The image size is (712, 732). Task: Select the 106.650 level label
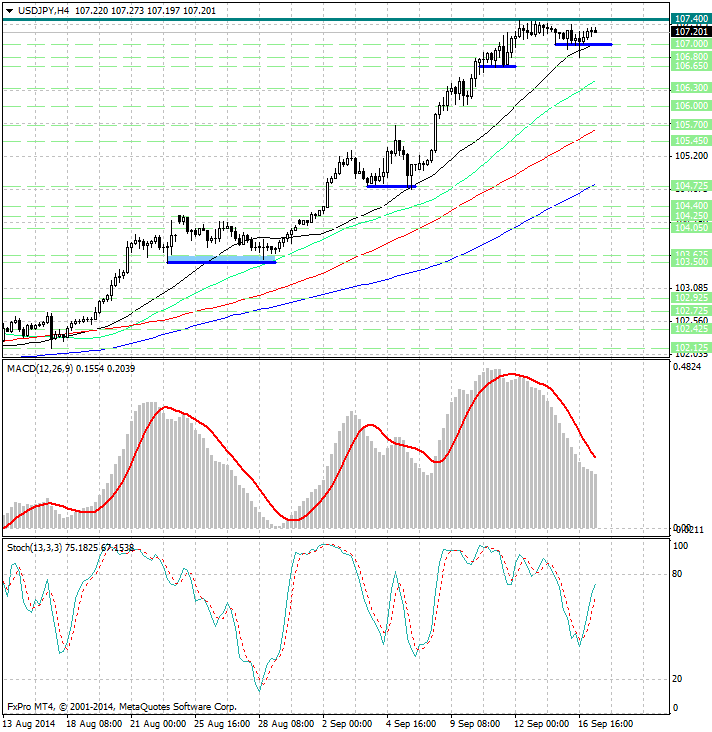(691, 66)
